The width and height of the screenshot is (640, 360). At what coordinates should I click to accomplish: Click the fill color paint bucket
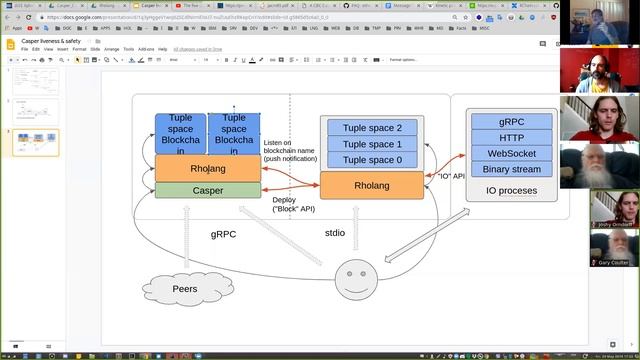pos(132,60)
